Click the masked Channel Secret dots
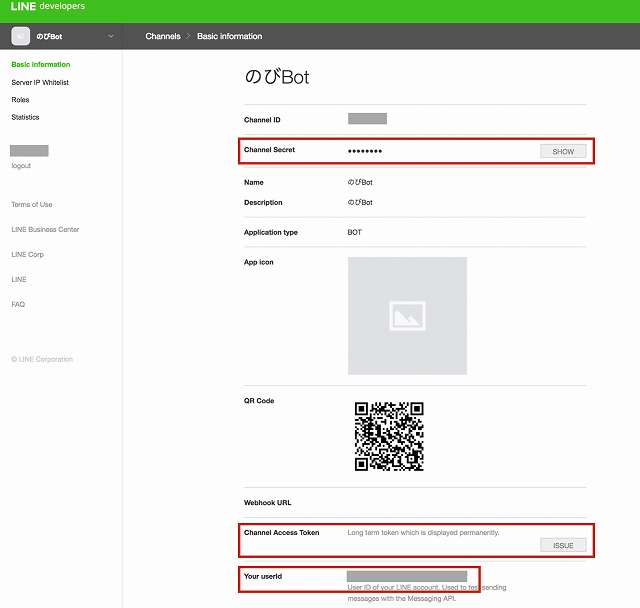Viewport: 640px width, 608px height. point(365,151)
